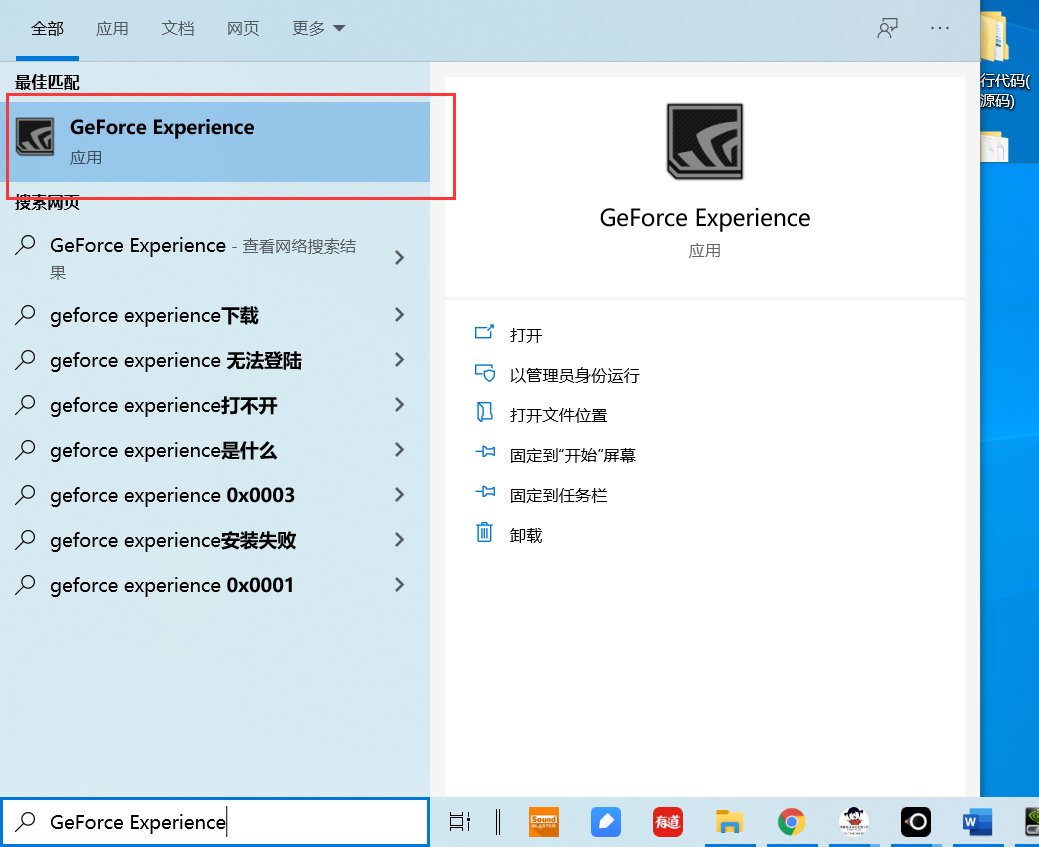
Task: Click the large GeForce Experience logo in preview pane
Action: (704, 141)
